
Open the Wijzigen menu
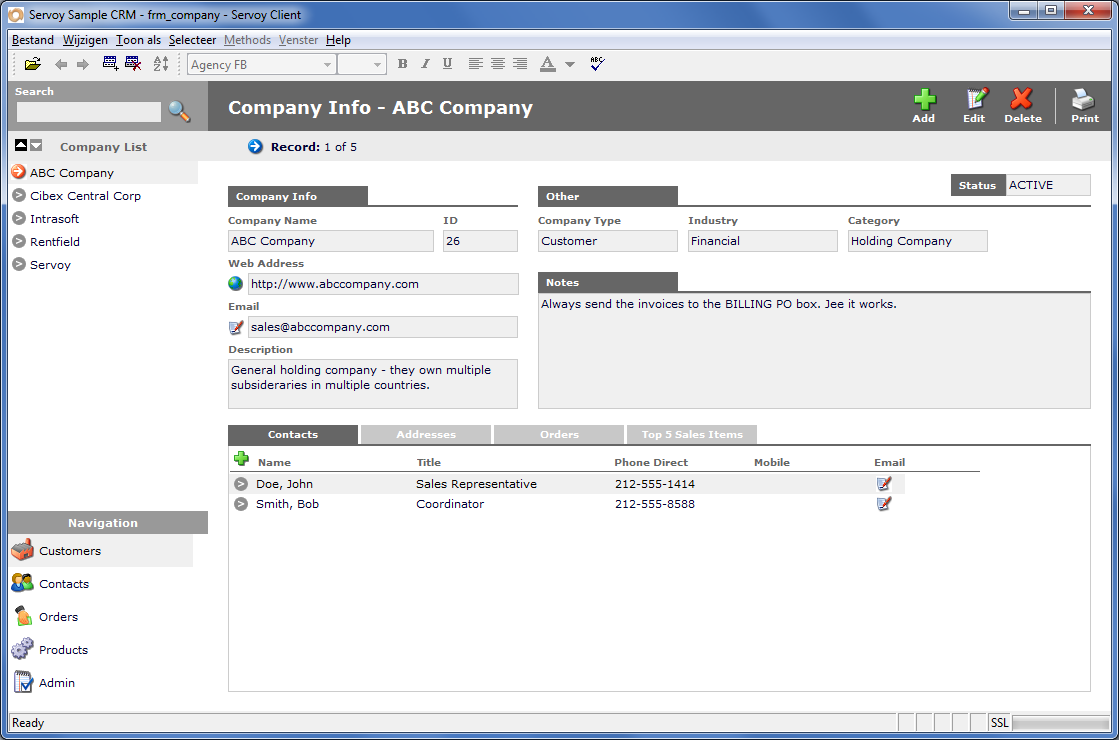tap(85, 40)
